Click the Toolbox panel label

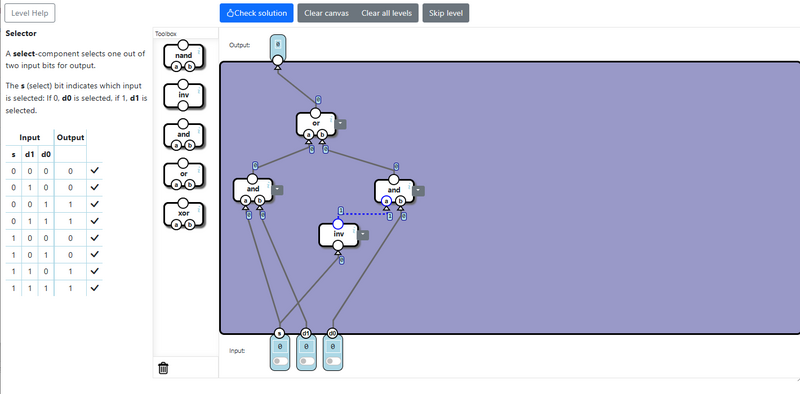pyautogui.click(x=166, y=34)
